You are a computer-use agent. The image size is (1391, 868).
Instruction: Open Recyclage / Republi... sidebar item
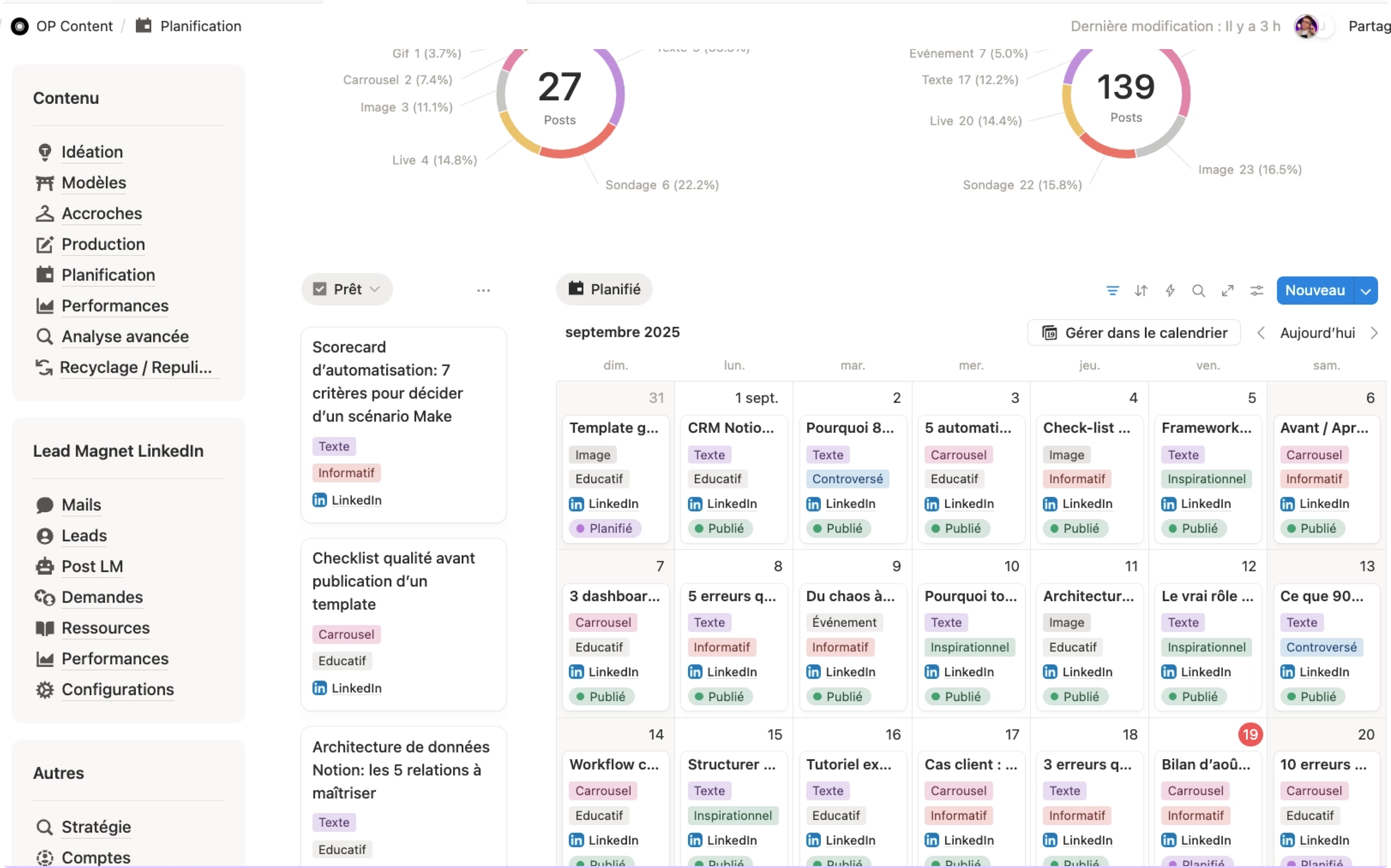(x=136, y=367)
